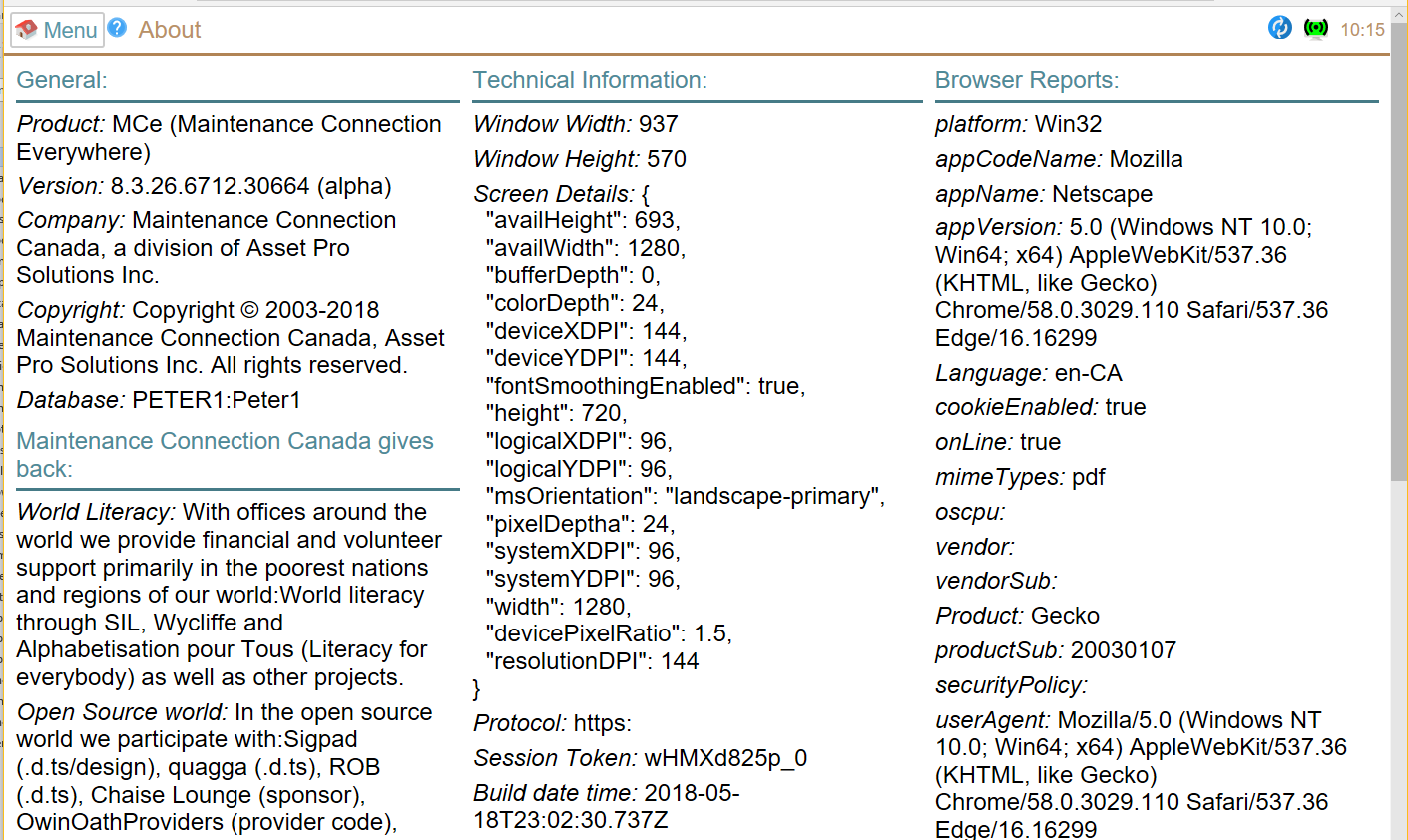Click the blue help question mark icon
Screen dimensions: 1408x840
click(117, 28)
